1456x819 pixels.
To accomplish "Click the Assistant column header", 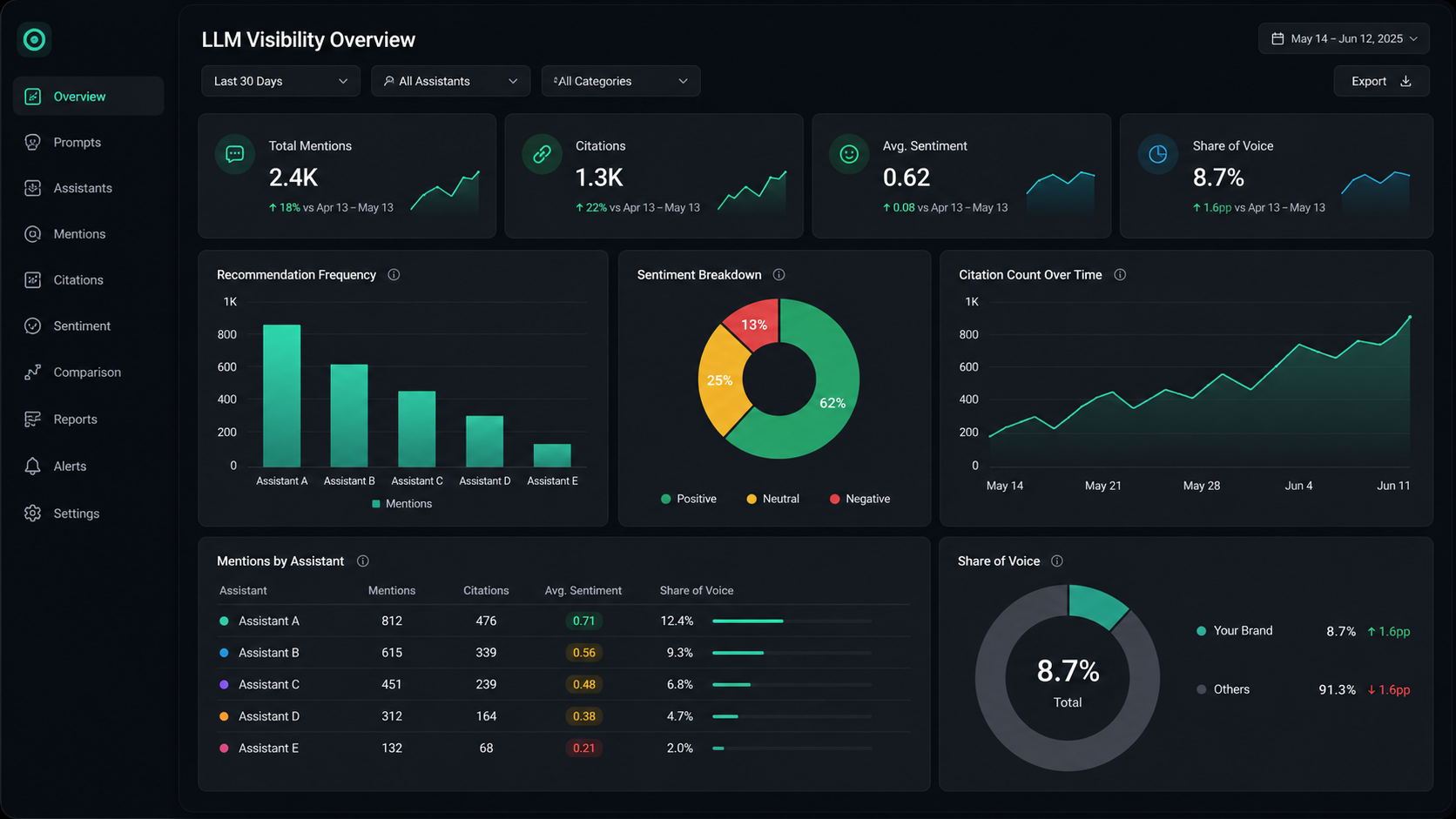I will (243, 591).
